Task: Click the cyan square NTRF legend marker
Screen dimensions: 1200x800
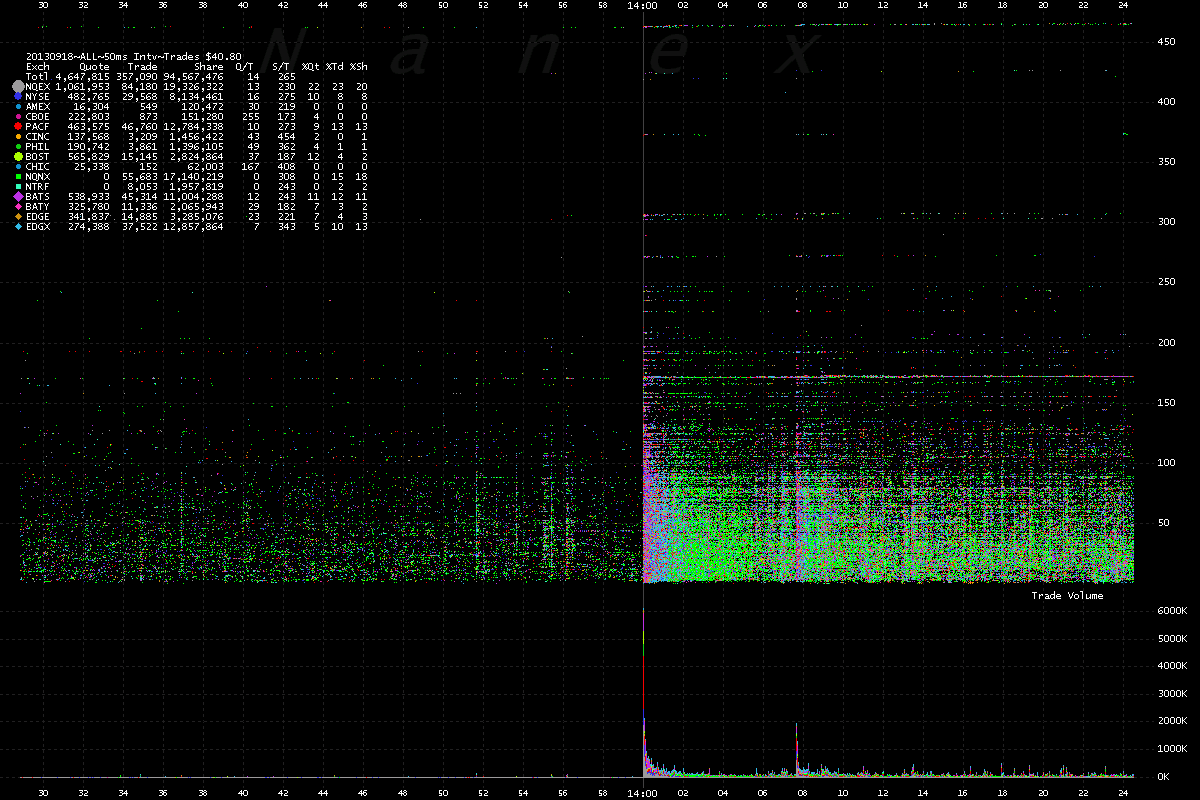Action: pyautogui.click(x=18, y=186)
